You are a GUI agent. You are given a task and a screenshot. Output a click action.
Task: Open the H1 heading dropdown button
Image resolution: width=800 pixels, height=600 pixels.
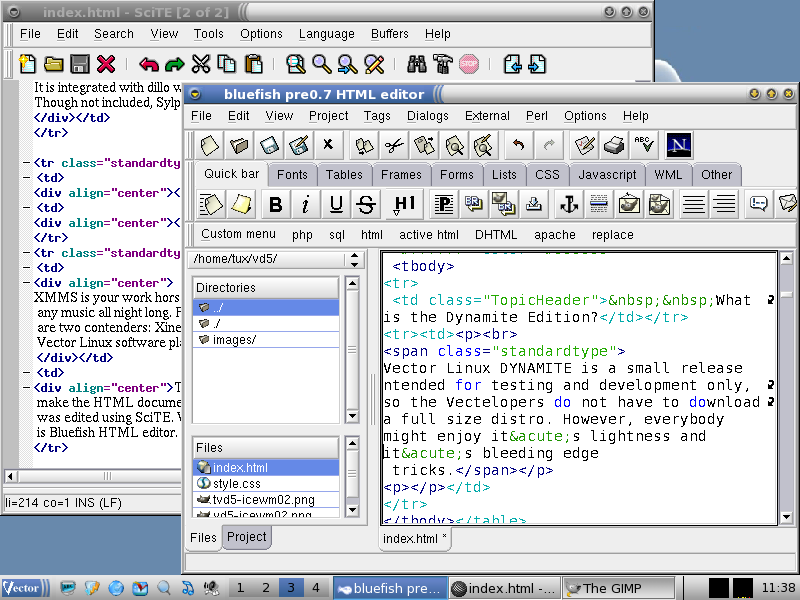(x=404, y=204)
